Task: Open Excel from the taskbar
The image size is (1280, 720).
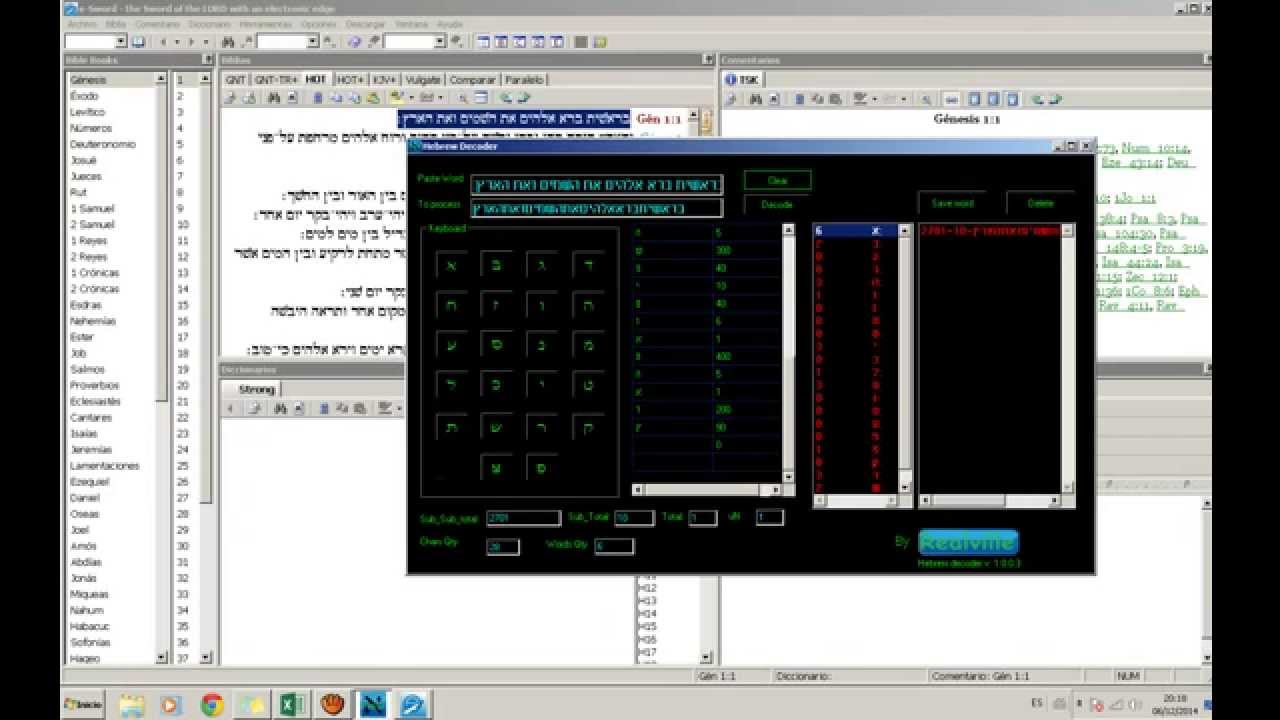Action: pos(292,704)
